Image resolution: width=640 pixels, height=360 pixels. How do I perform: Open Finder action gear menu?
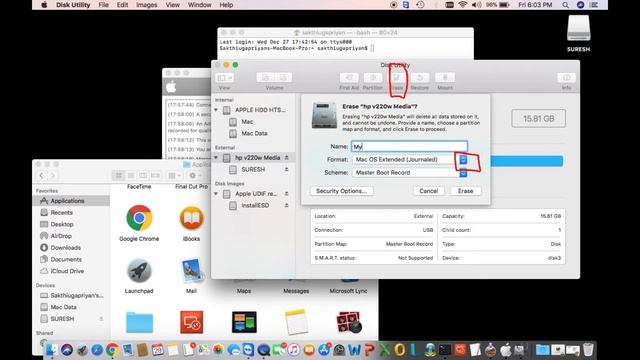click(x=194, y=176)
